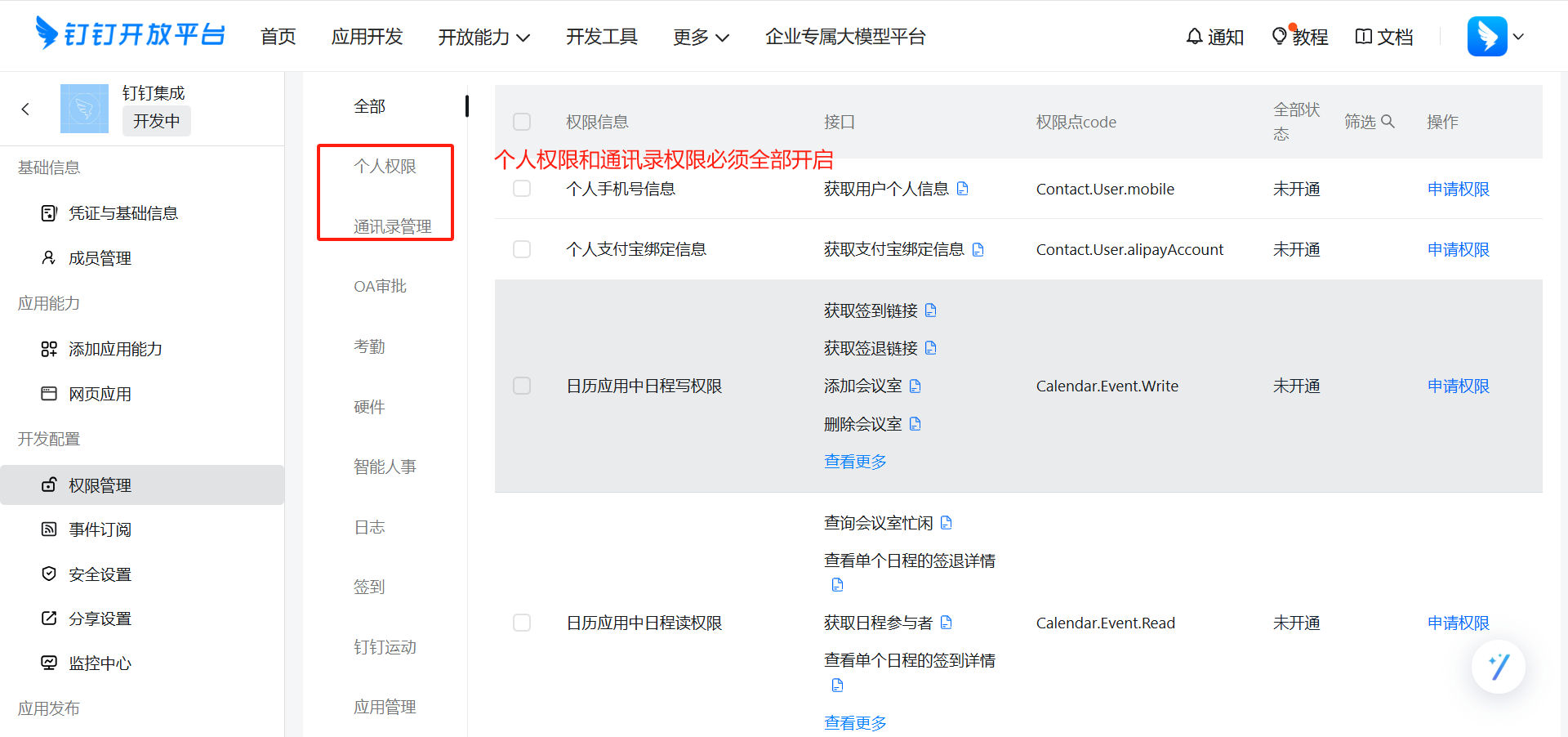Open notifications bell icon
Image resolution: width=1568 pixels, height=737 pixels.
click(1194, 37)
